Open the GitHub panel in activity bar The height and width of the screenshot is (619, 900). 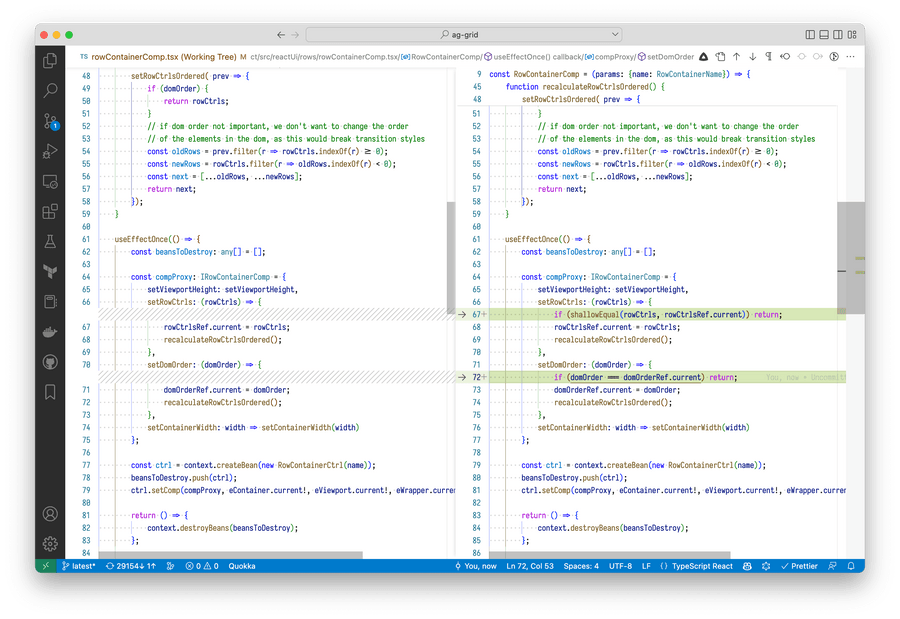click(50, 361)
